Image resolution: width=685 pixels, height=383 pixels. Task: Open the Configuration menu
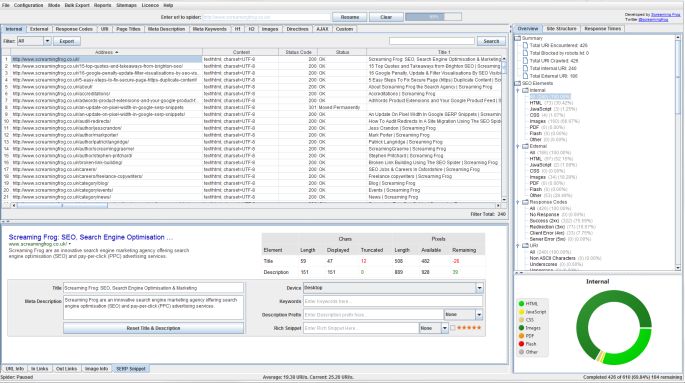coord(28,5)
